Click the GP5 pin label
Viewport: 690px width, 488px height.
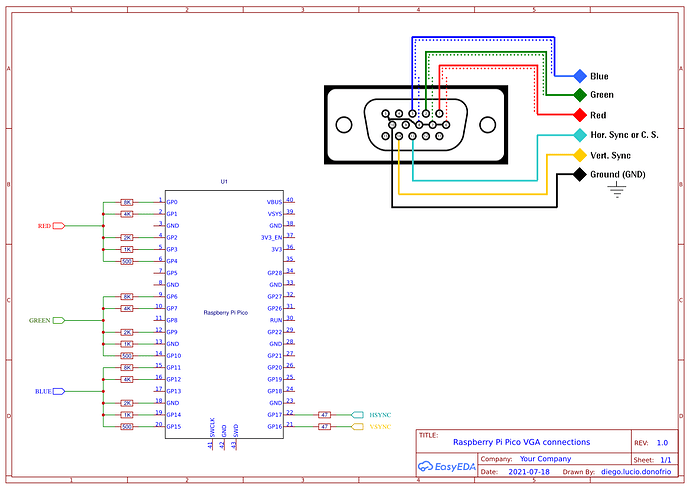tap(172, 273)
